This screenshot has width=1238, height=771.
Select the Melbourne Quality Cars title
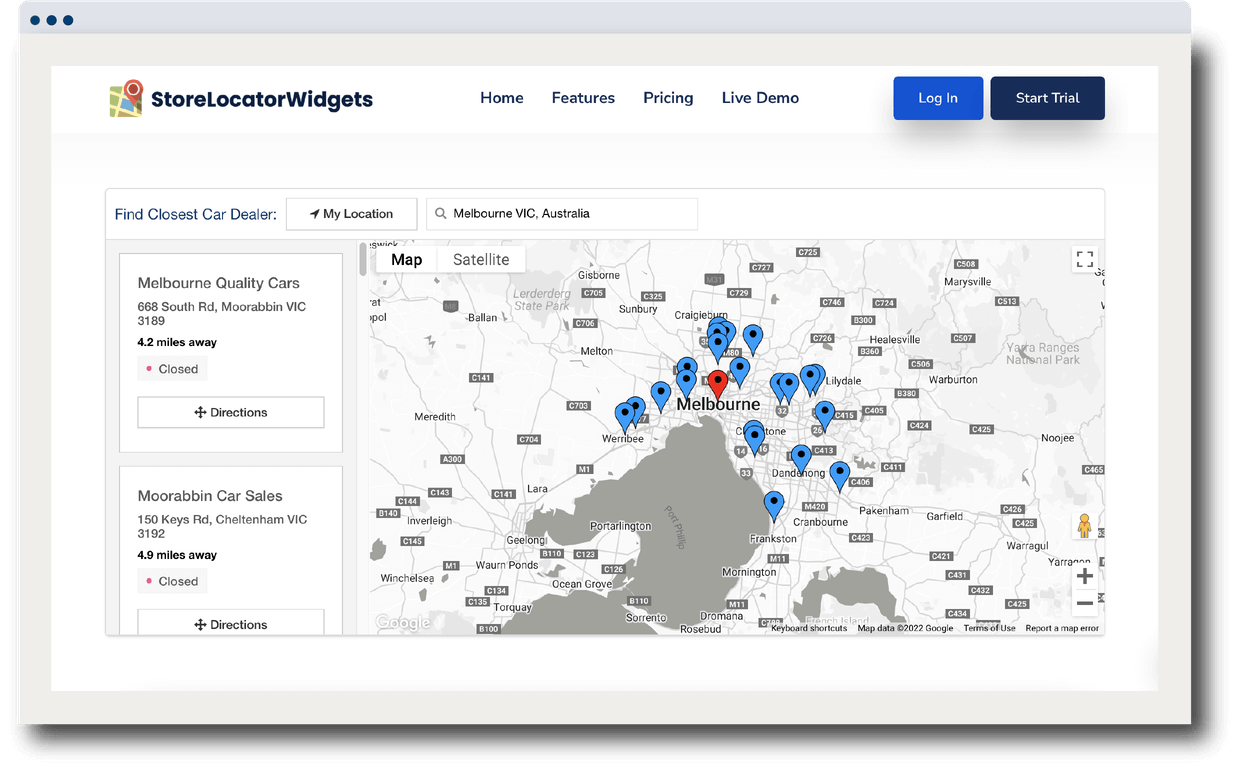coord(219,283)
